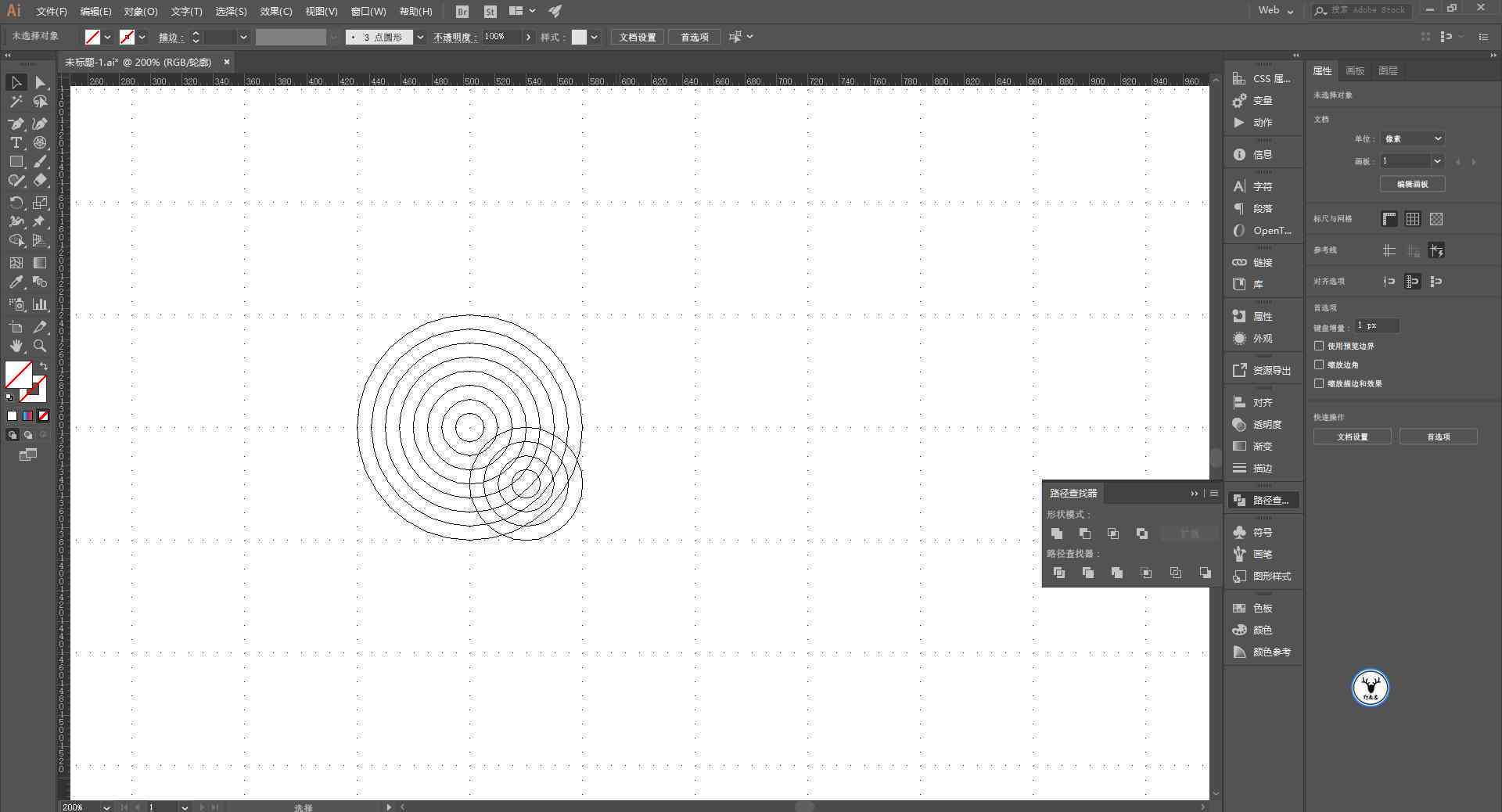The width and height of the screenshot is (1502, 812).
Task: Click the 键盘增量 input field
Action: tap(1377, 325)
